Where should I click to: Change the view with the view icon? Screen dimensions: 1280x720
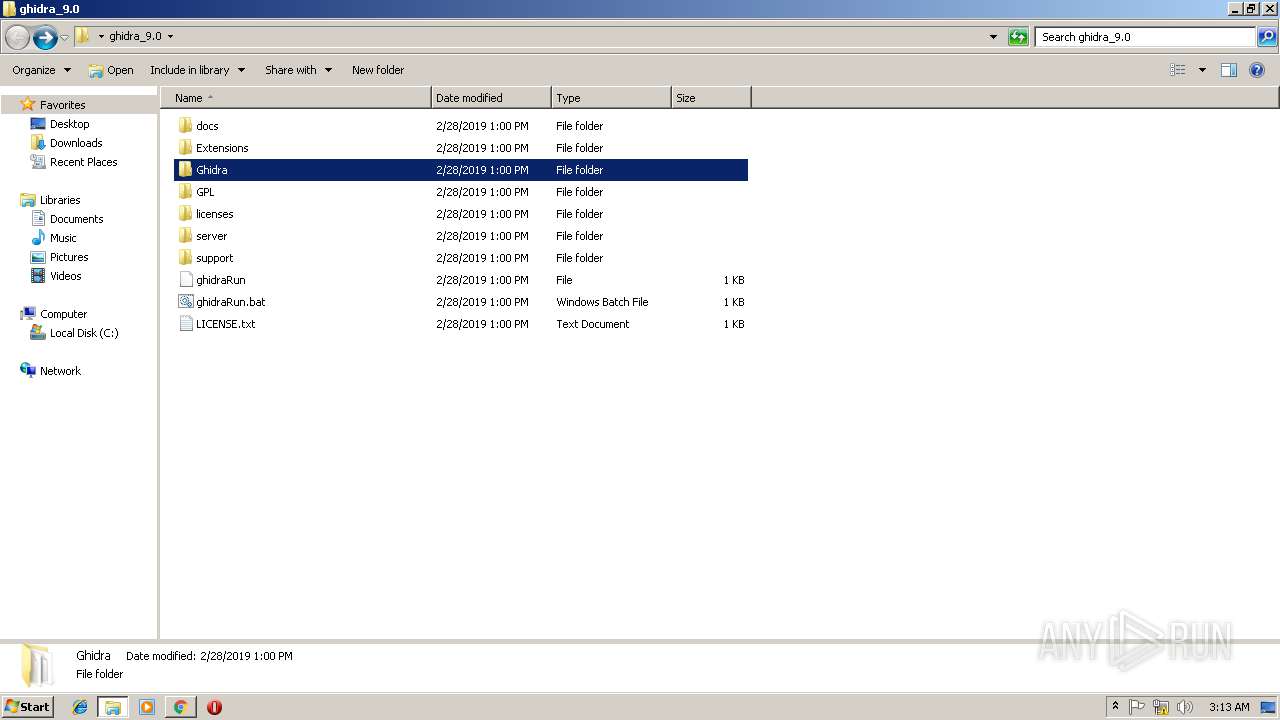(1178, 70)
